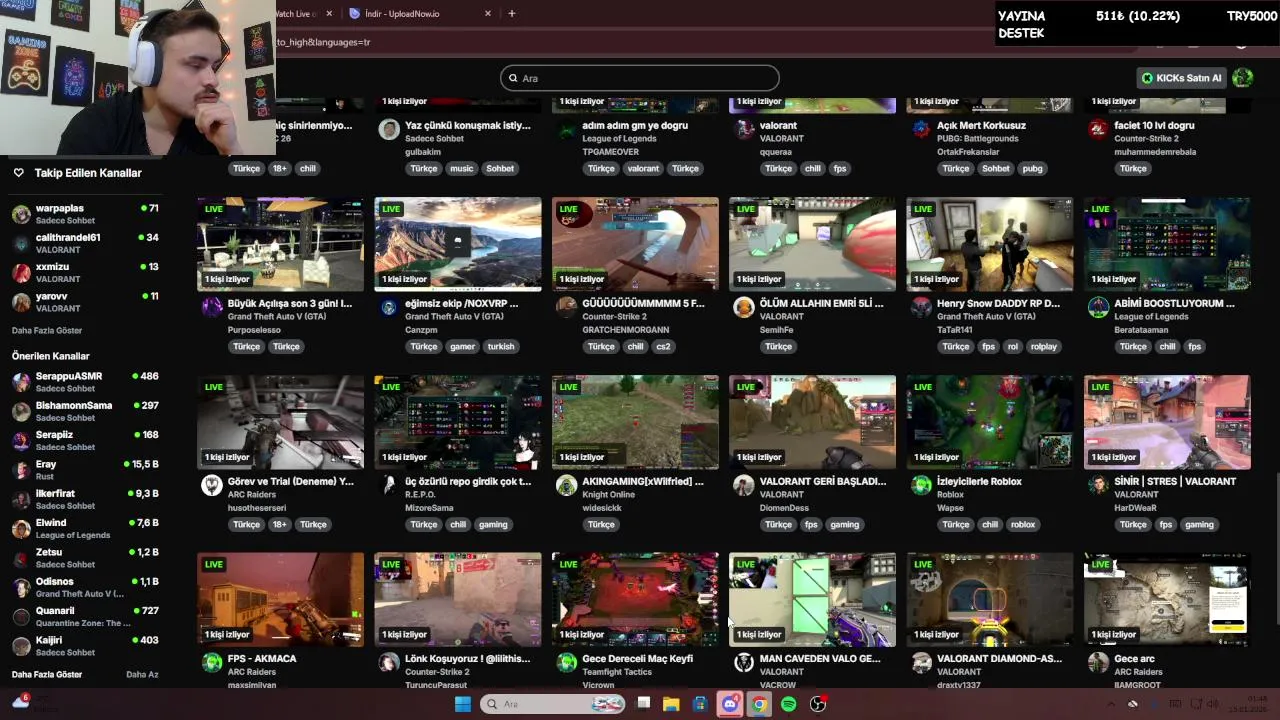Open Discord from the taskbar
1280x720 pixels.
point(730,704)
